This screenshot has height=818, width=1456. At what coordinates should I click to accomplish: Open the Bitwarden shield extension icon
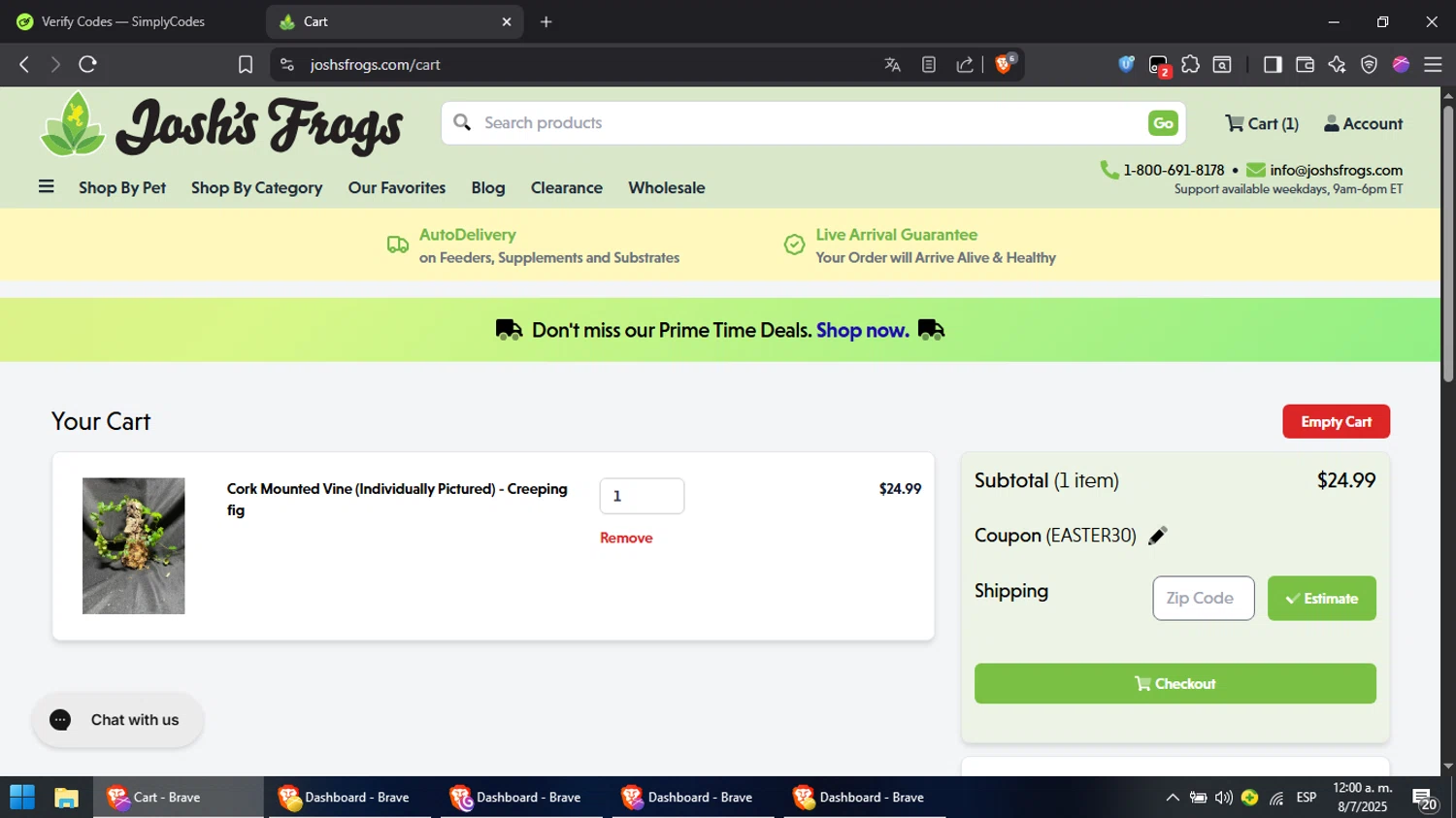(1126, 64)
